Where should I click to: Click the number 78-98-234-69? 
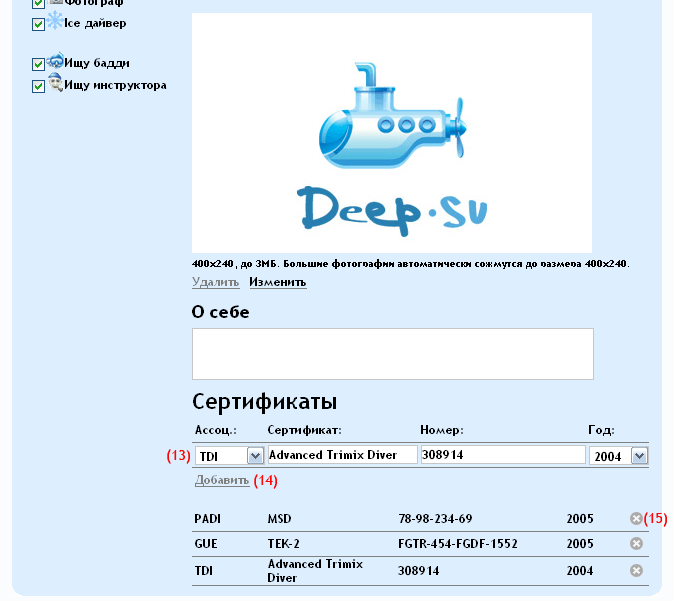tap(435, 519)
